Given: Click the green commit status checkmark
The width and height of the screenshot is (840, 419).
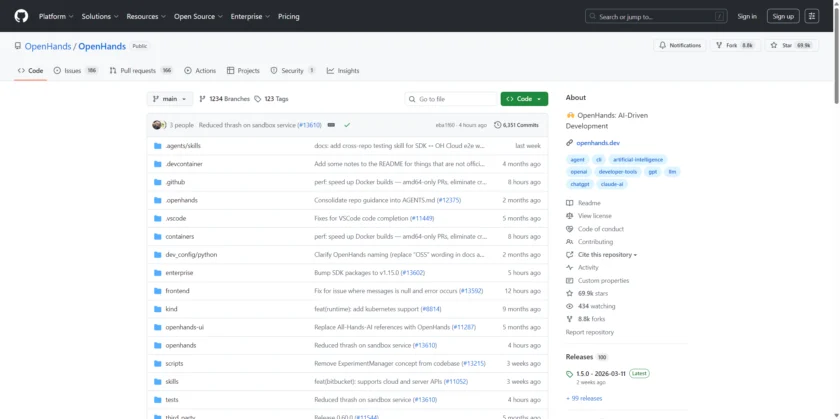Looking at the screenshot, I should [347, 125].
